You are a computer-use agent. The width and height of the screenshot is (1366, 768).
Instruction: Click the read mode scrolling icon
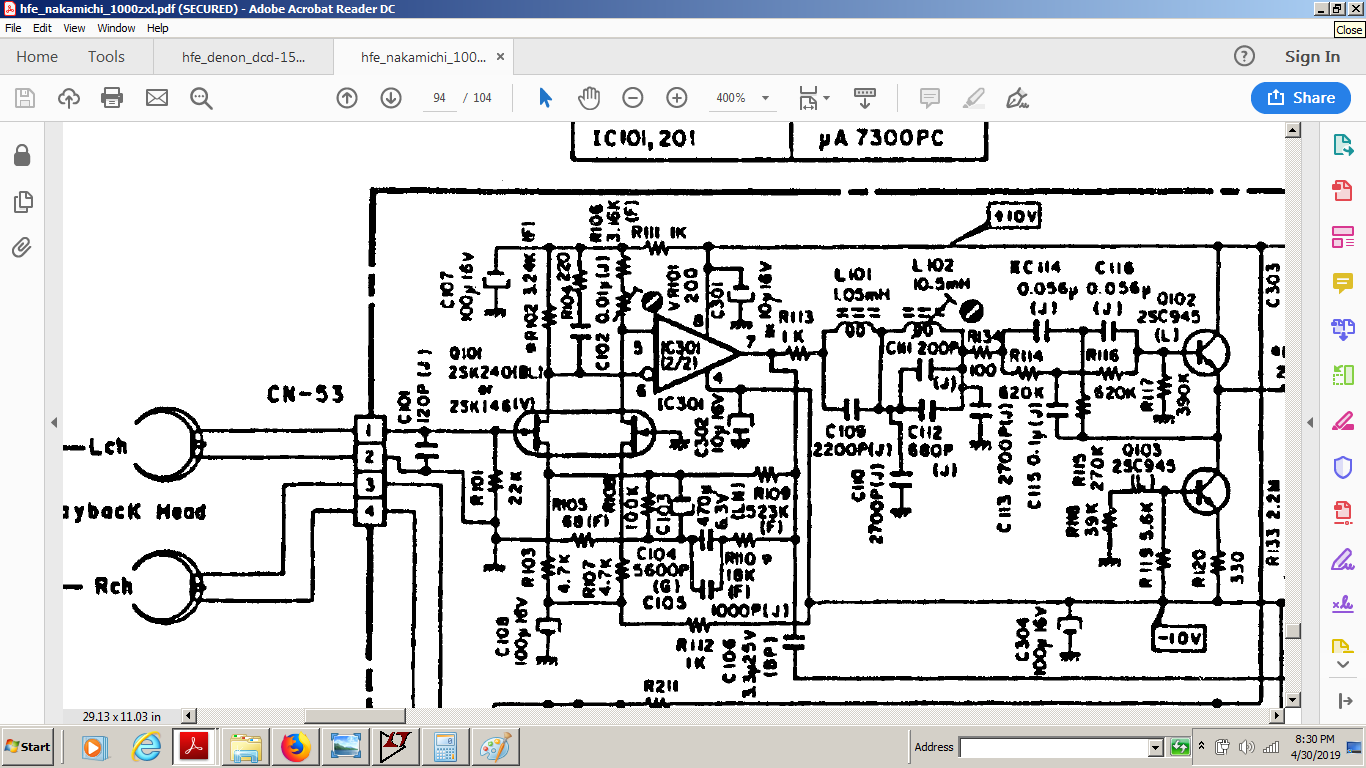(865, 98)
